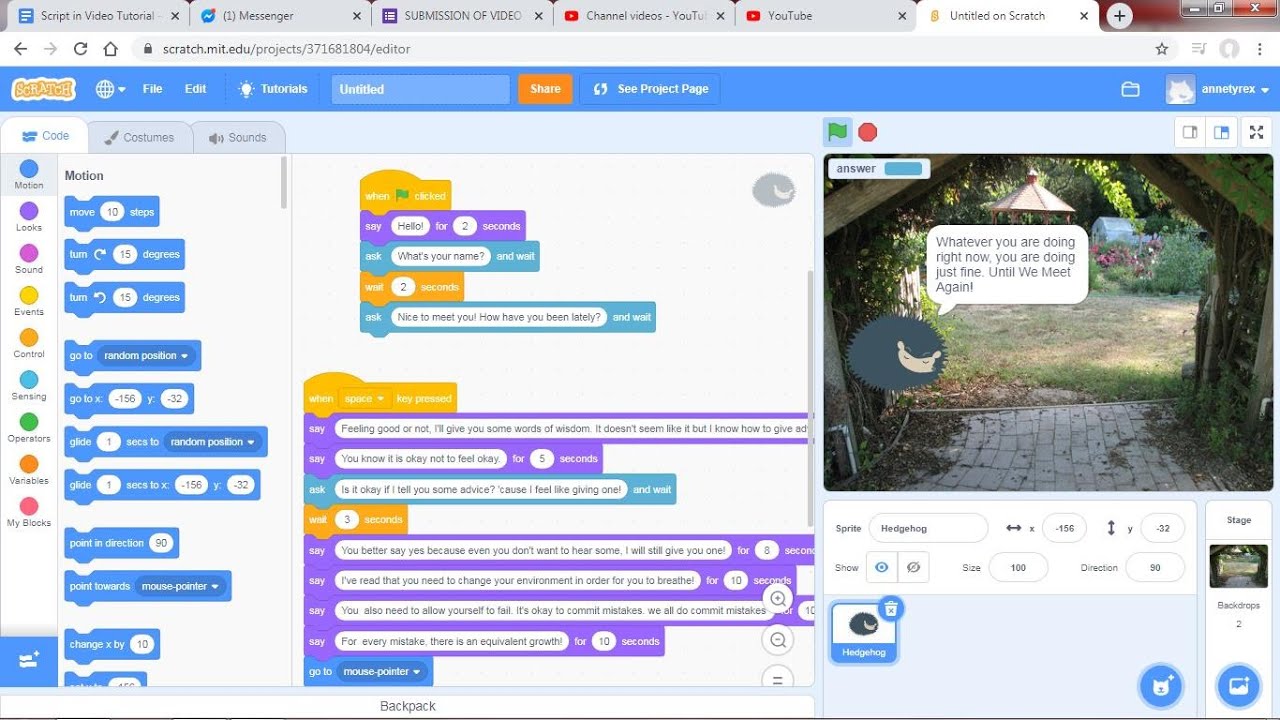This screenshot has height=720, width=1280.
Task: Click the Add Extension button
Action: click(29, 660)
